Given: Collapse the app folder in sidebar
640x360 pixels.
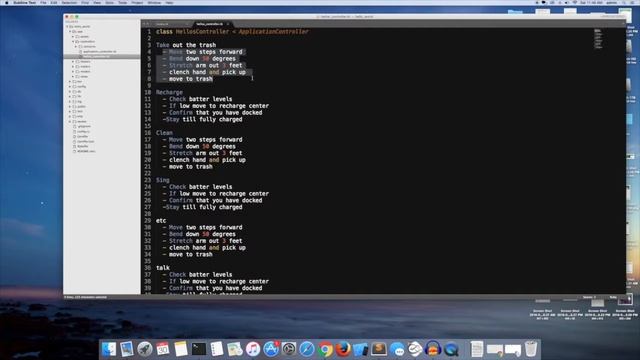Looking at the screenshot, I should click(x=70, y=31).
